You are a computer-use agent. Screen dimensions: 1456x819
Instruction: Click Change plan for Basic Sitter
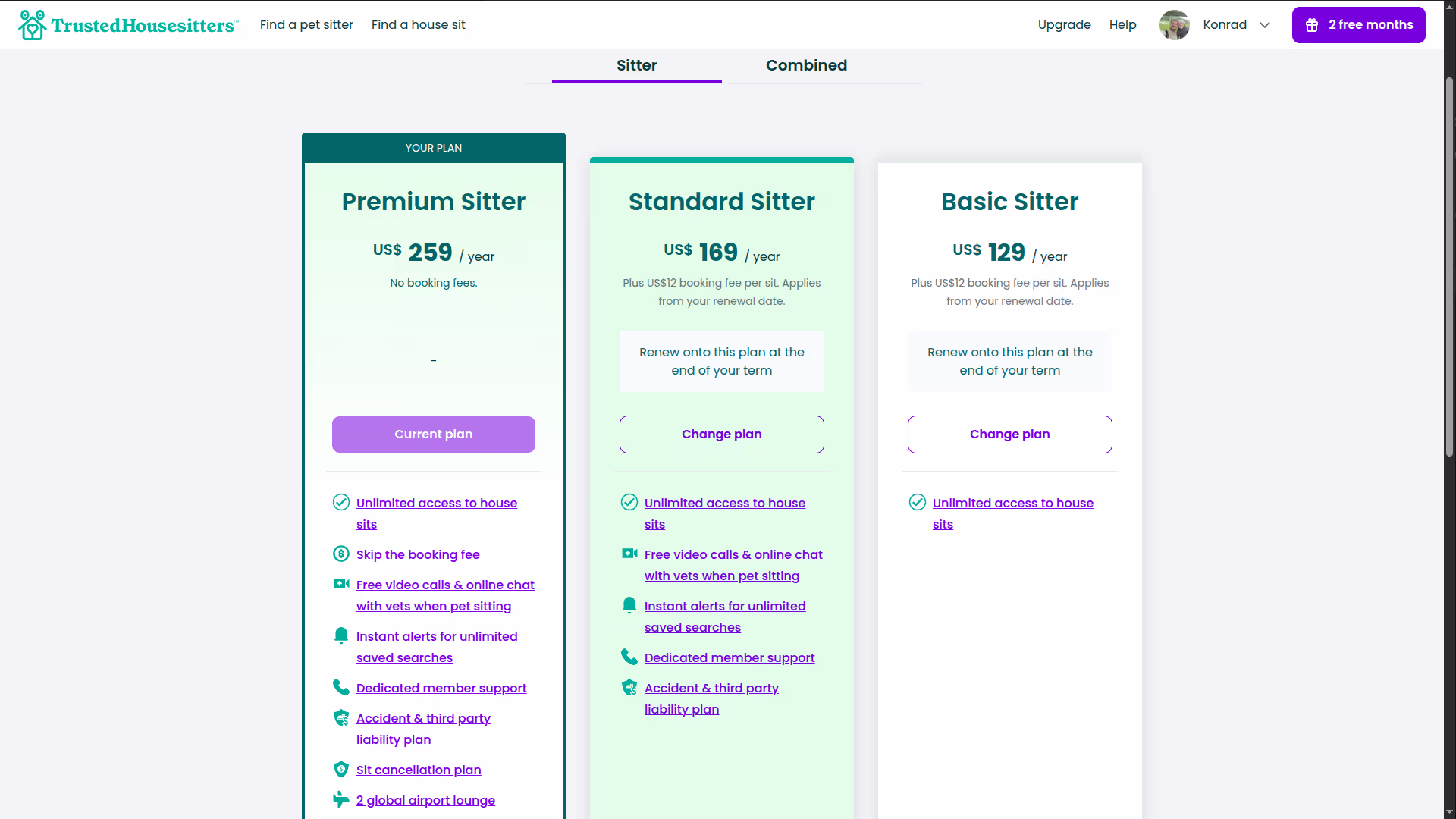[x=1009, y=434]
